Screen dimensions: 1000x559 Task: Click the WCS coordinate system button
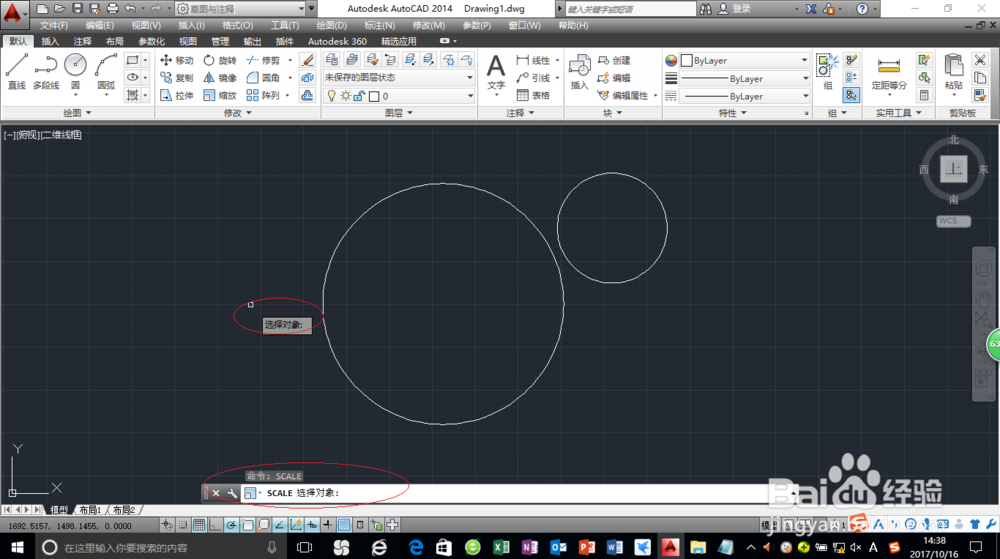pyautogui.click(x=953, y=221)
